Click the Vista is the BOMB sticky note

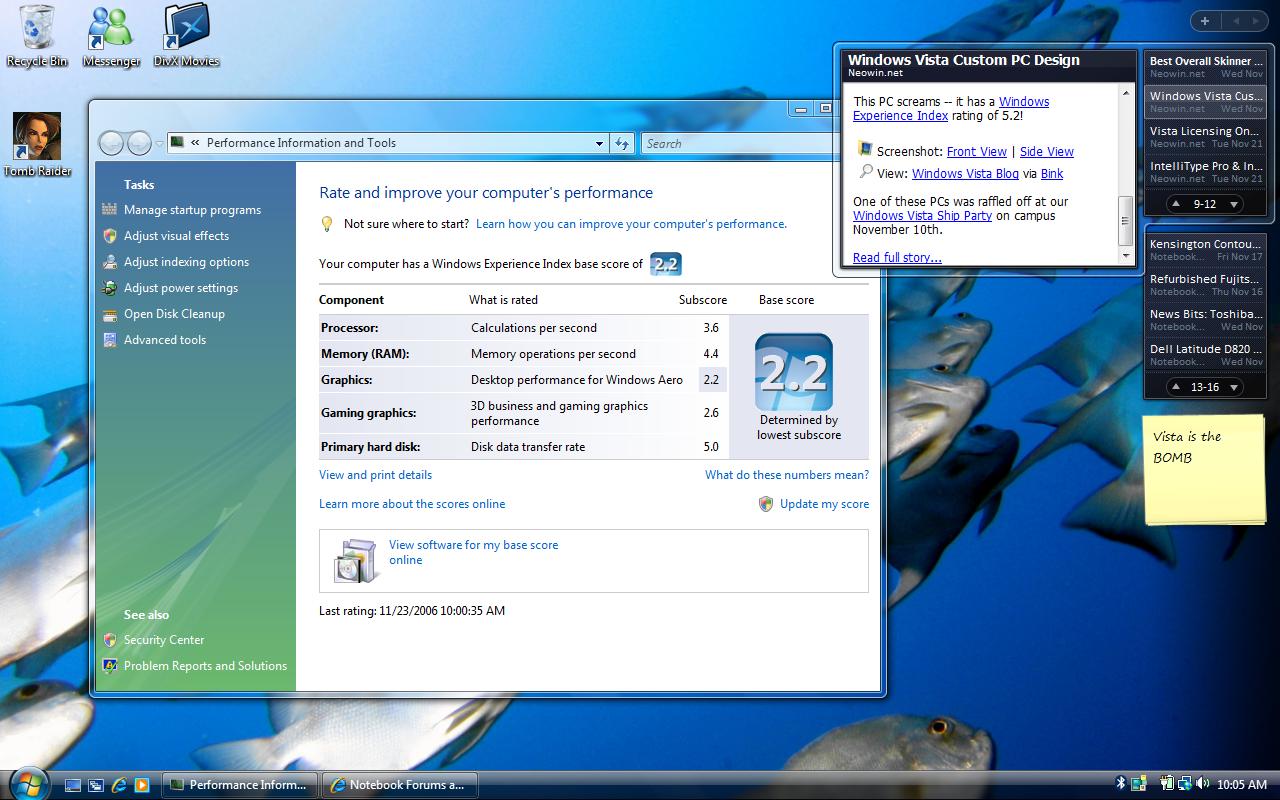(1204, 468)
